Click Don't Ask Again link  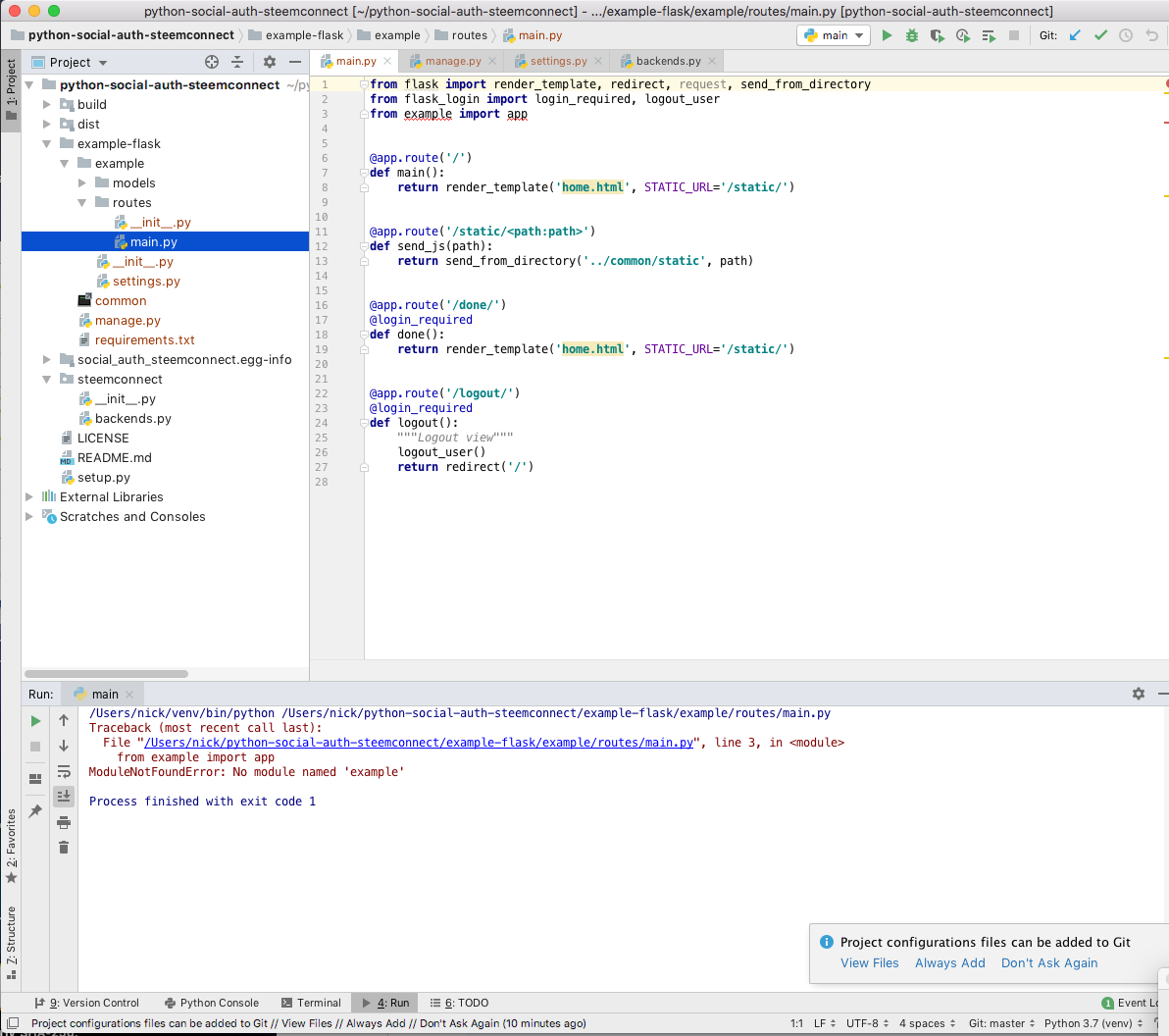click(x=1049, y=962)
